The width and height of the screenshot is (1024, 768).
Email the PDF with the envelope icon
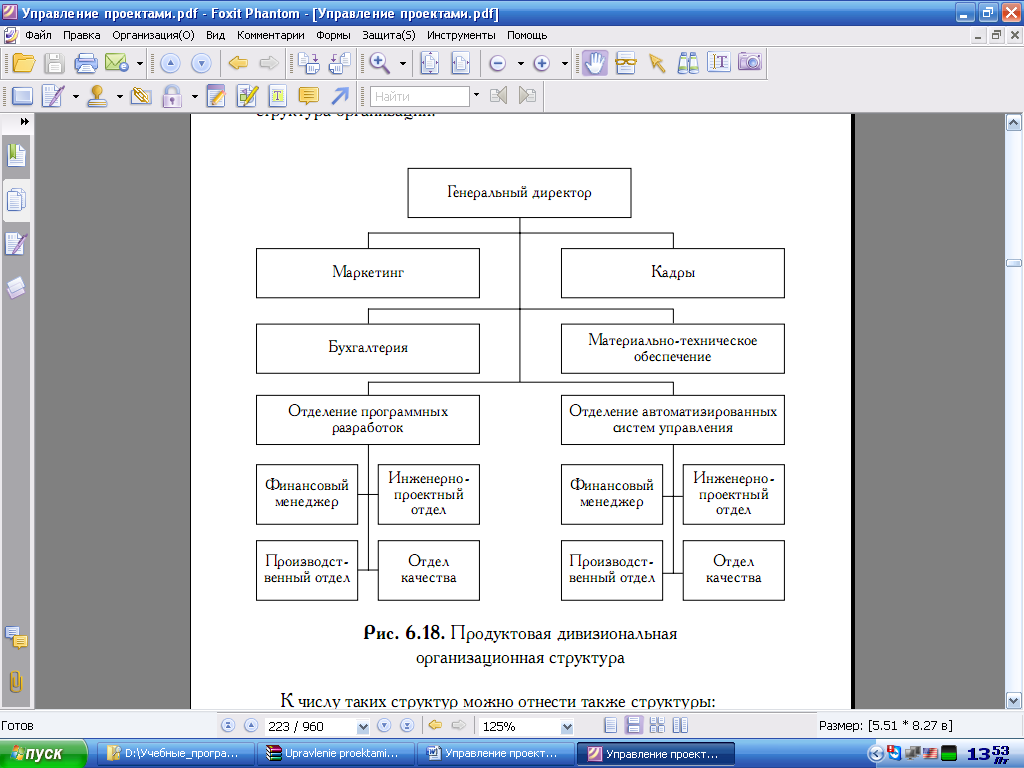(x=117, y=63)
